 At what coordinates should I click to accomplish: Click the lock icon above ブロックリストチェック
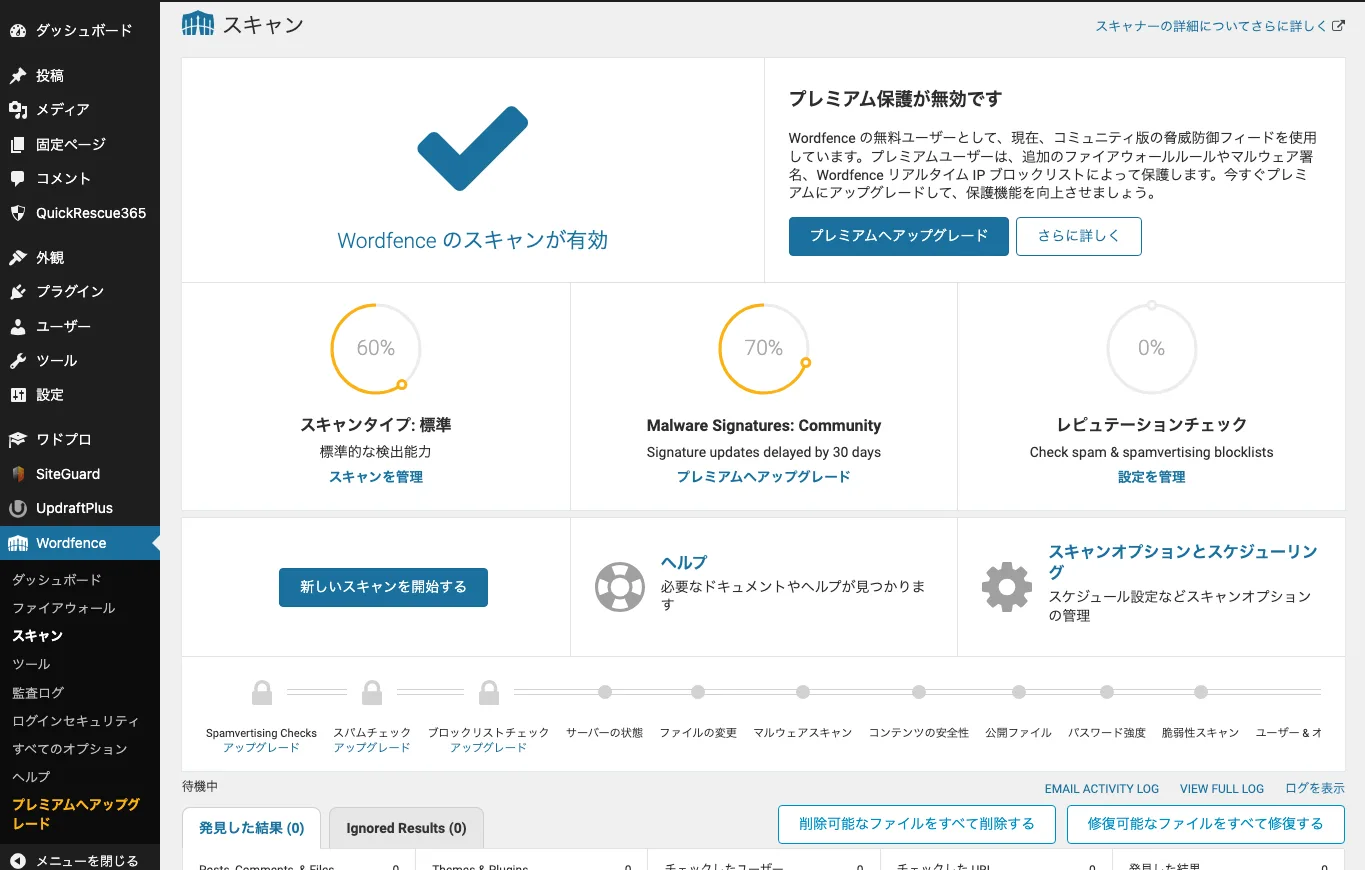point(489,692)
